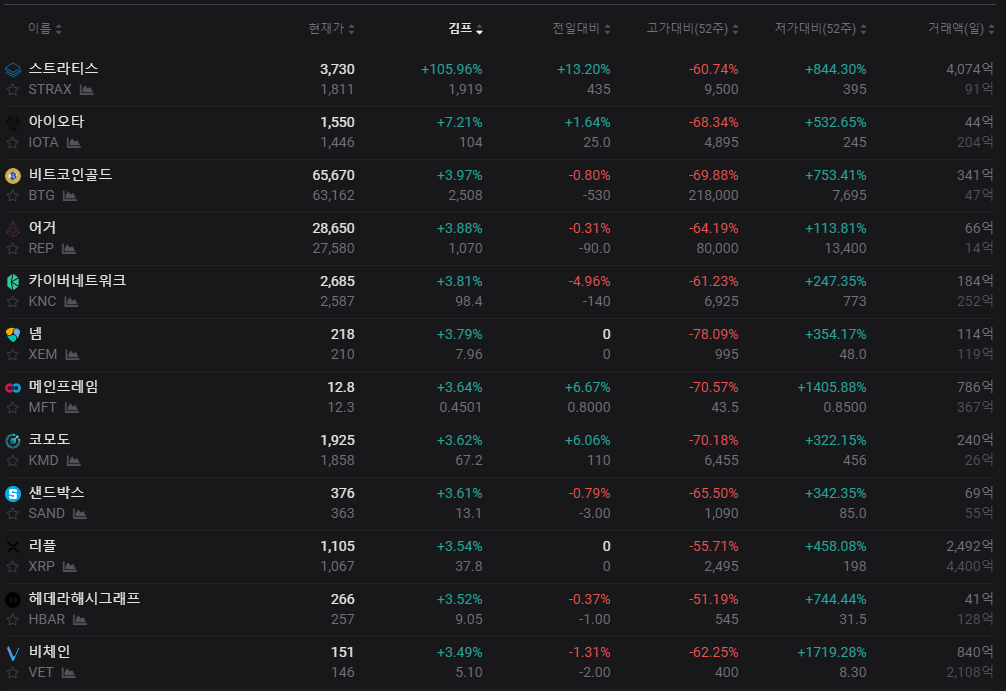
Task: Click the Sandbox blue S logo
Action: coord(13,494)
